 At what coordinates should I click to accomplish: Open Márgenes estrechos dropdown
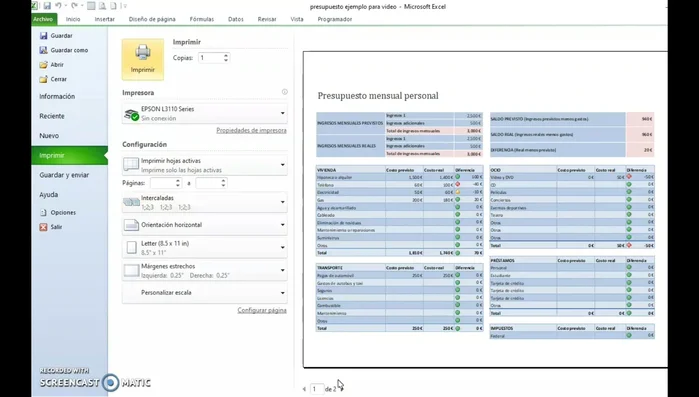(x=283, y=270)
